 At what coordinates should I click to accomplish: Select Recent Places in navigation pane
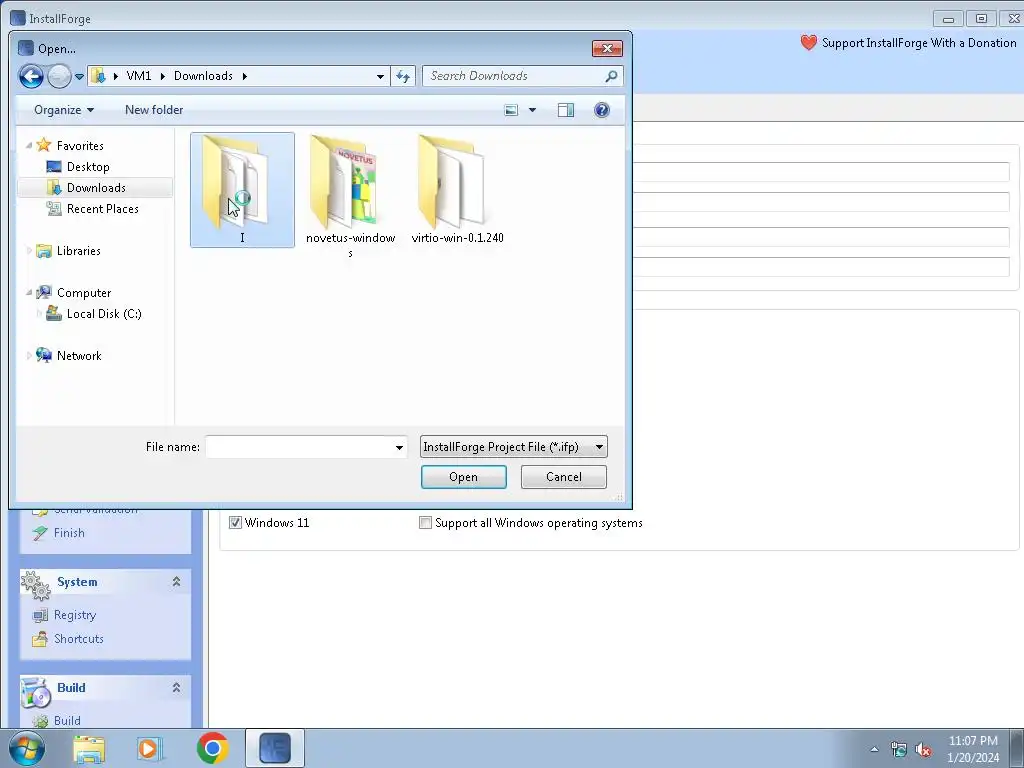point(102,209)
